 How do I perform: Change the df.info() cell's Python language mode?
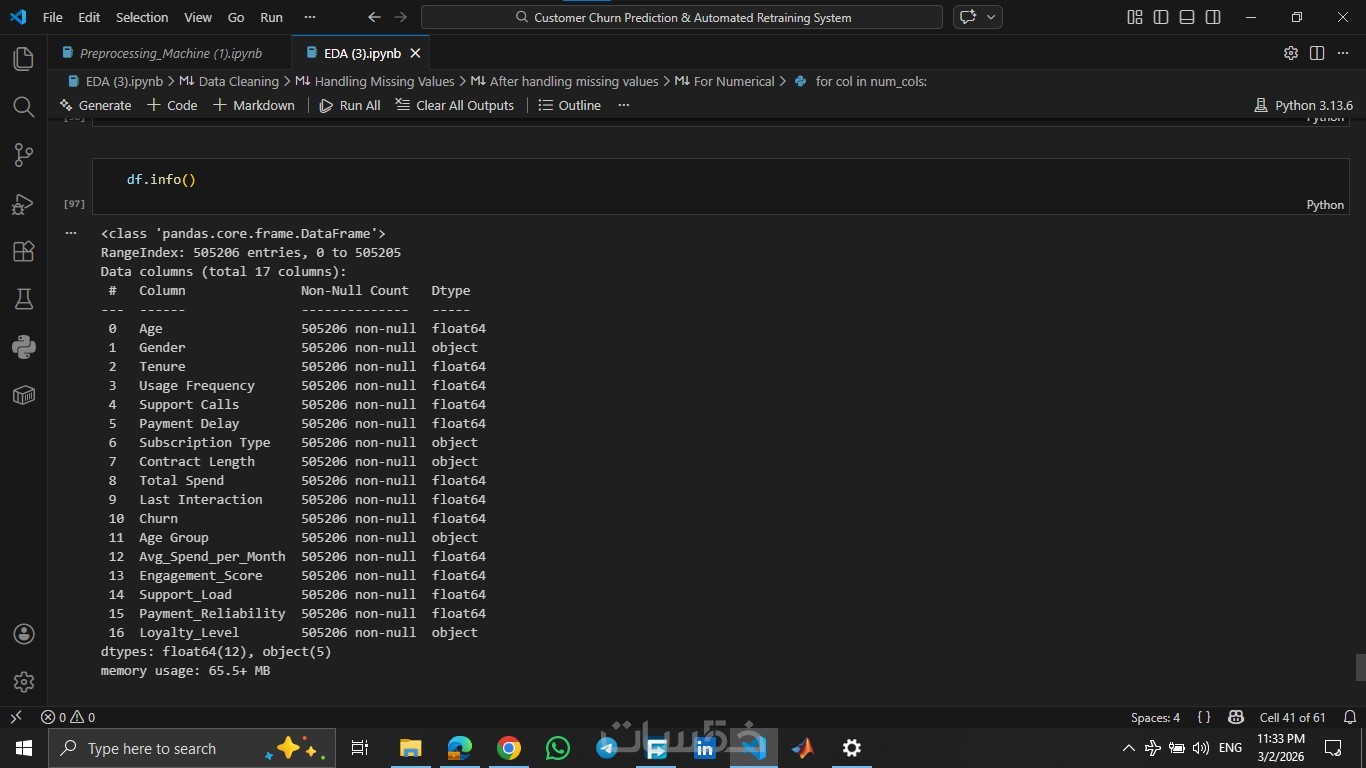[x=1325, y=205]
